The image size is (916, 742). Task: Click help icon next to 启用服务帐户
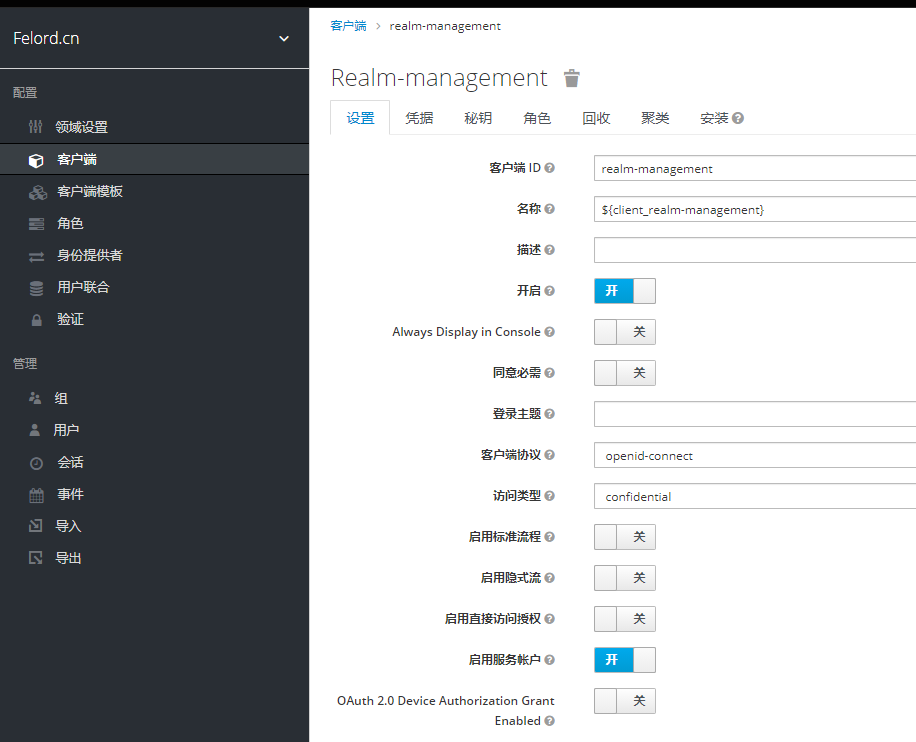pos(549,660)
